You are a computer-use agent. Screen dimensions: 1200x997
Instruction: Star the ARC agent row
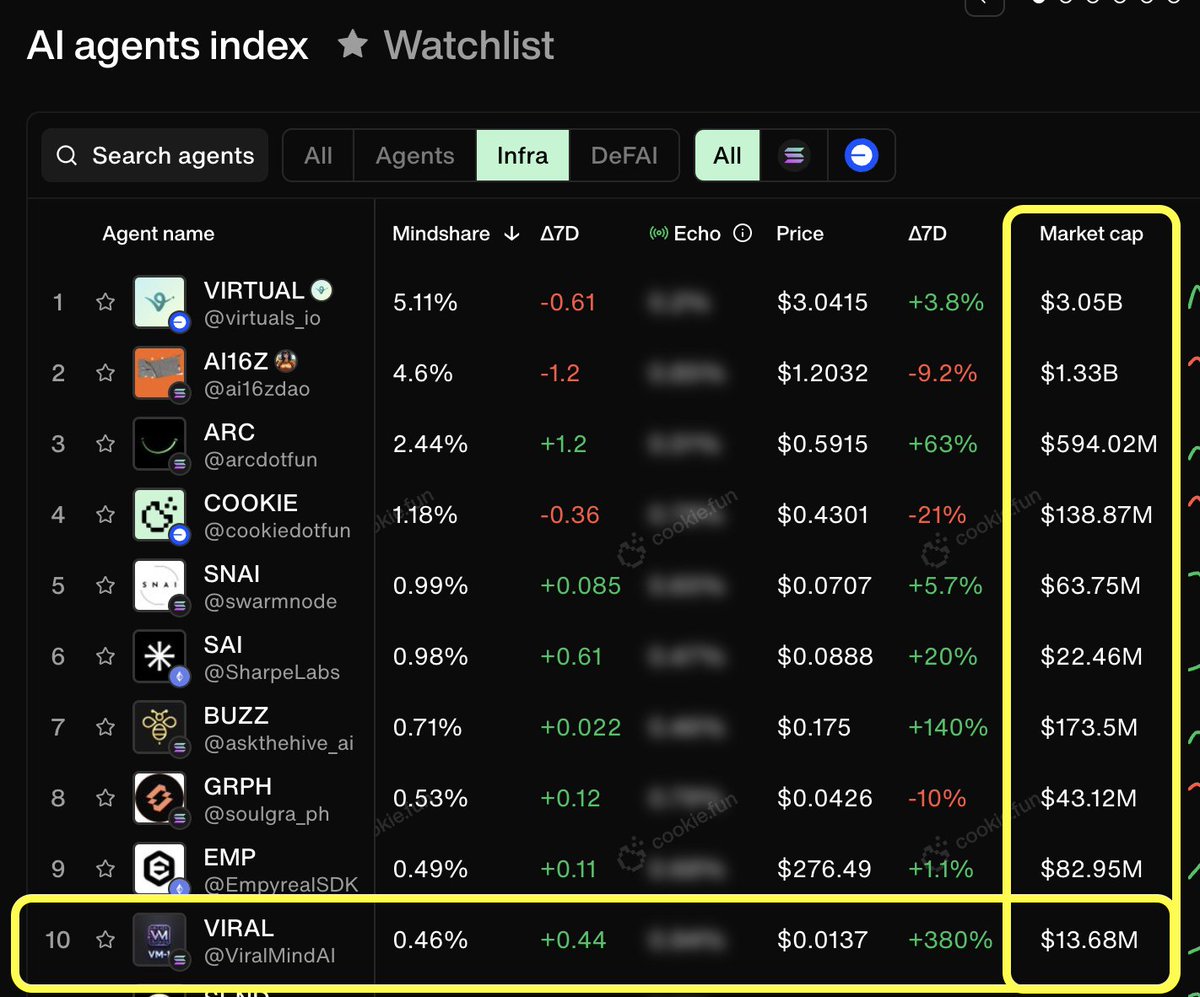(105, 443)
